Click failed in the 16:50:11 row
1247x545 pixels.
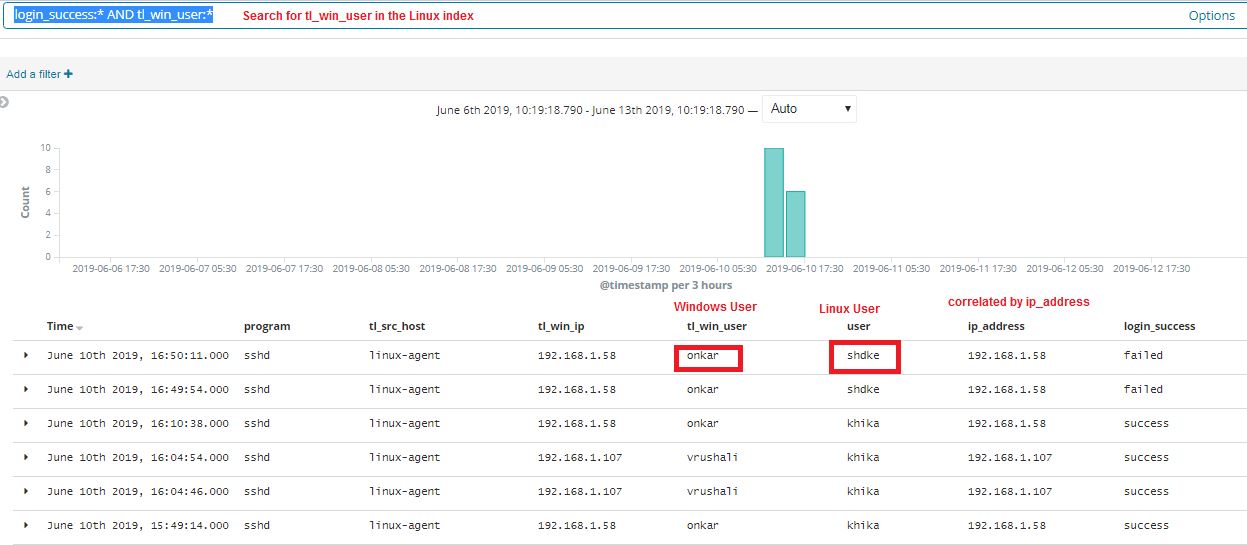point(1143,356)
